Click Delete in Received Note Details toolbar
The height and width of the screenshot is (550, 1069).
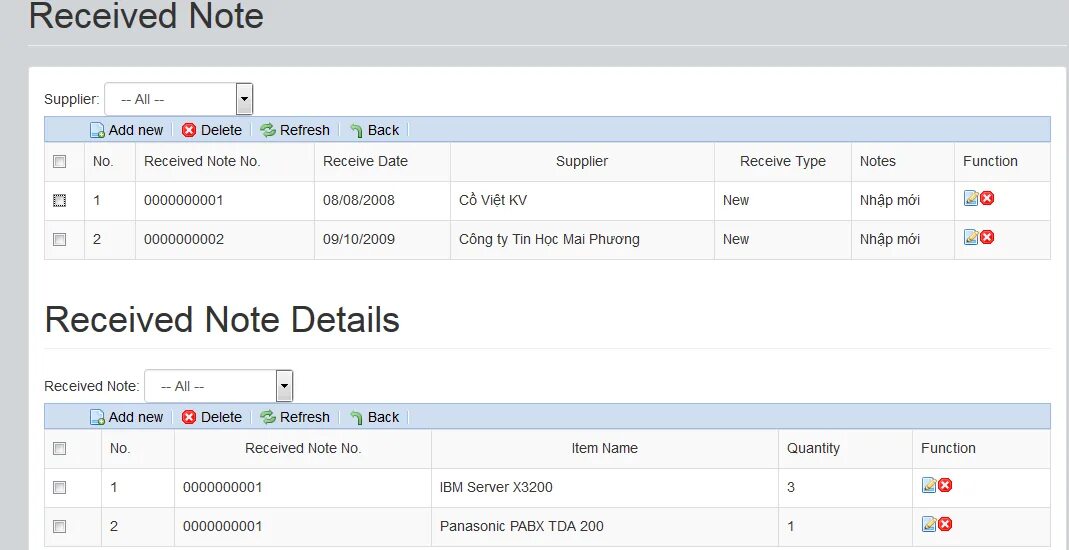pos(212,417)
